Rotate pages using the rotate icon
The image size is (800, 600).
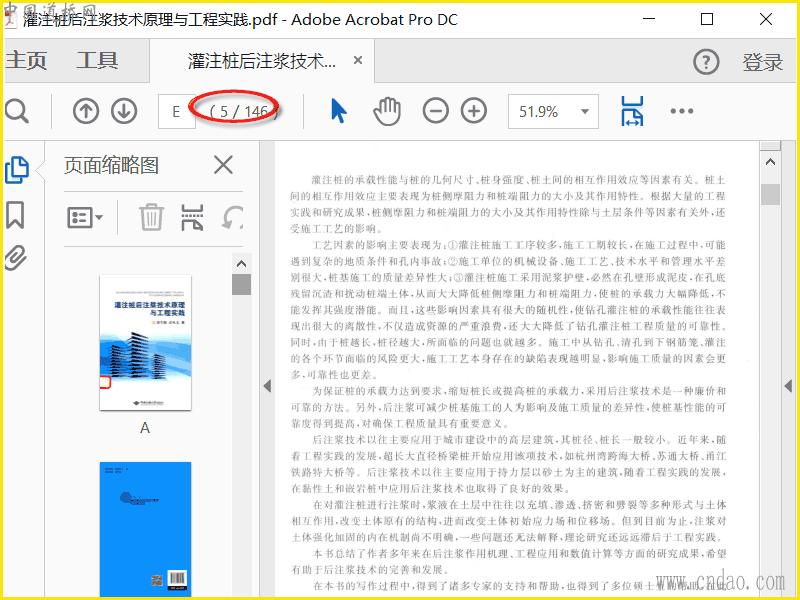[232, 217]
